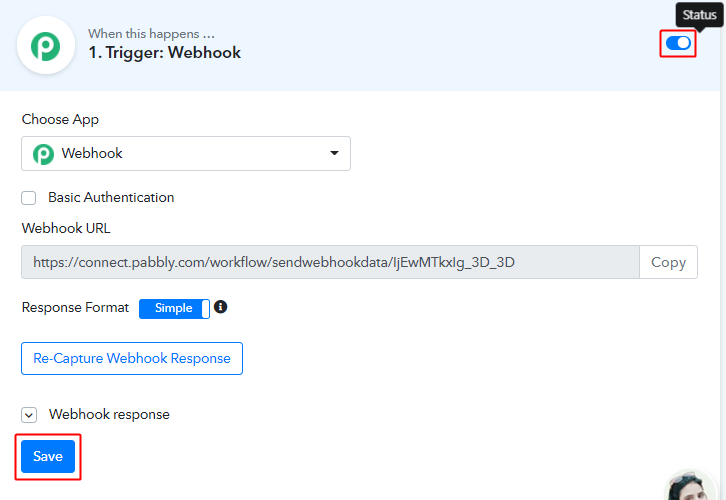Expand the Webhook response section
The height and width of the screenshot is (500, 726).
29,415
